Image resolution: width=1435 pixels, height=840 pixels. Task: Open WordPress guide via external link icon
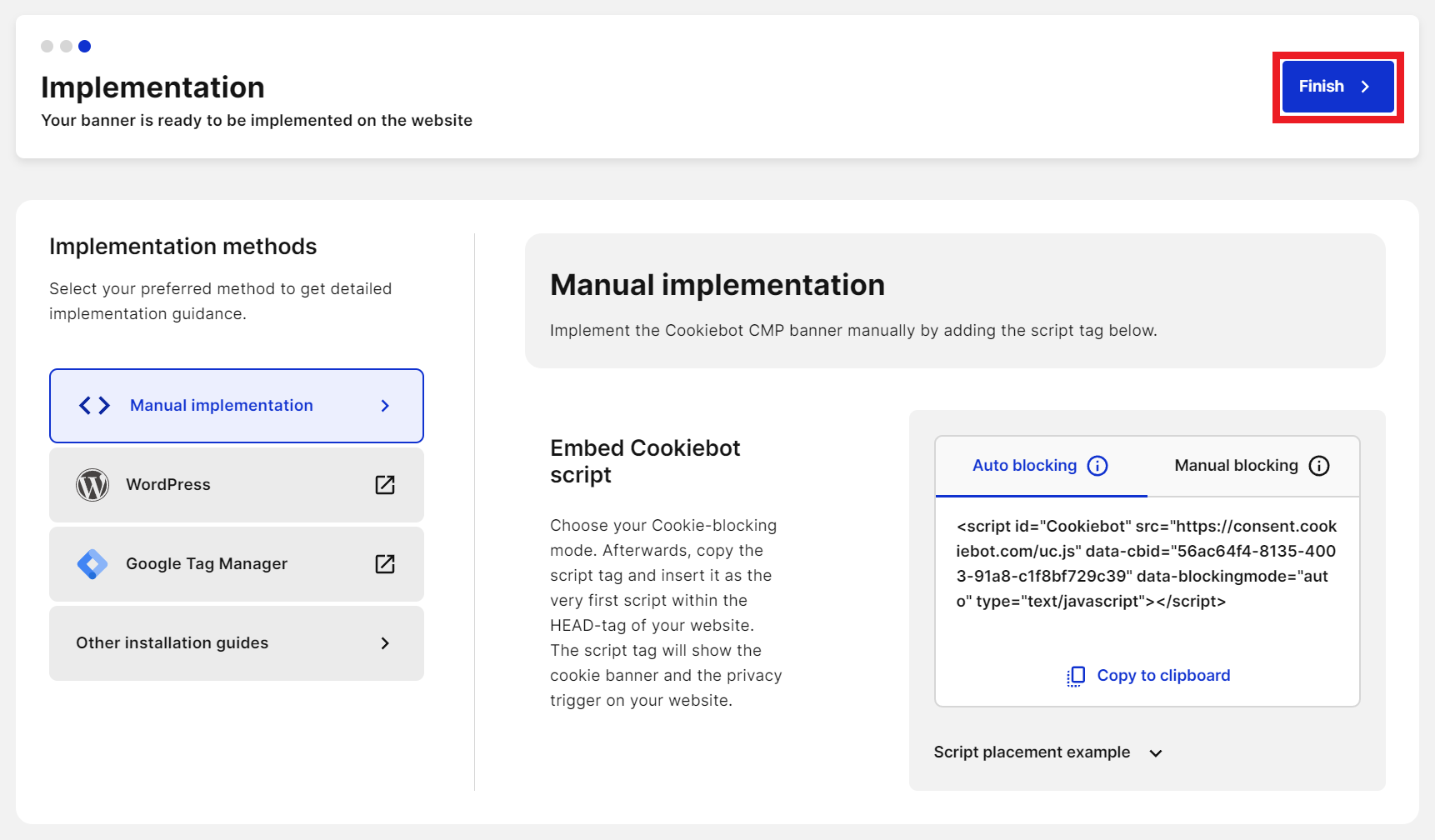(385, 485)
